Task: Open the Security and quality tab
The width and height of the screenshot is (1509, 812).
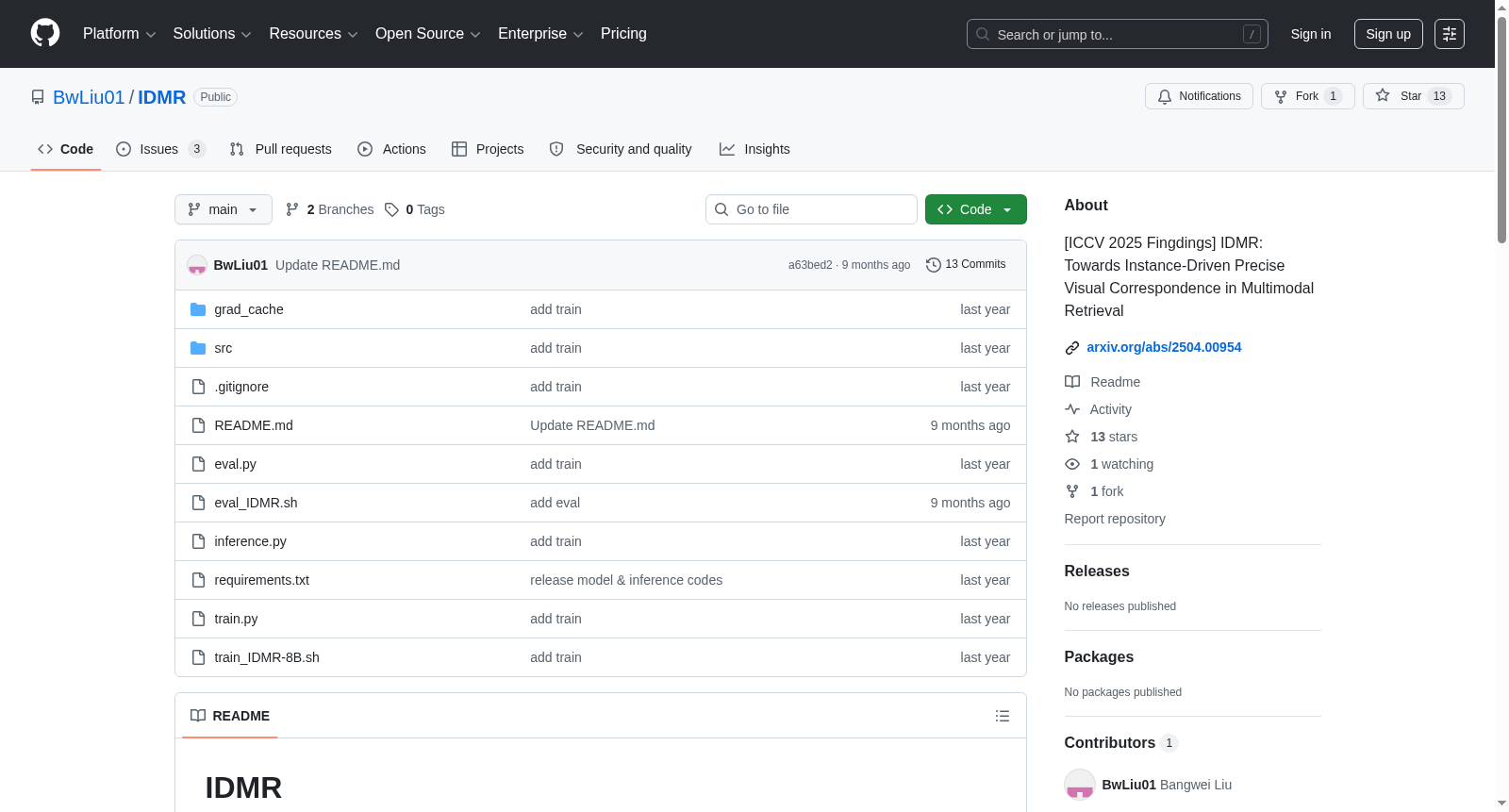Action: point(621,149)
